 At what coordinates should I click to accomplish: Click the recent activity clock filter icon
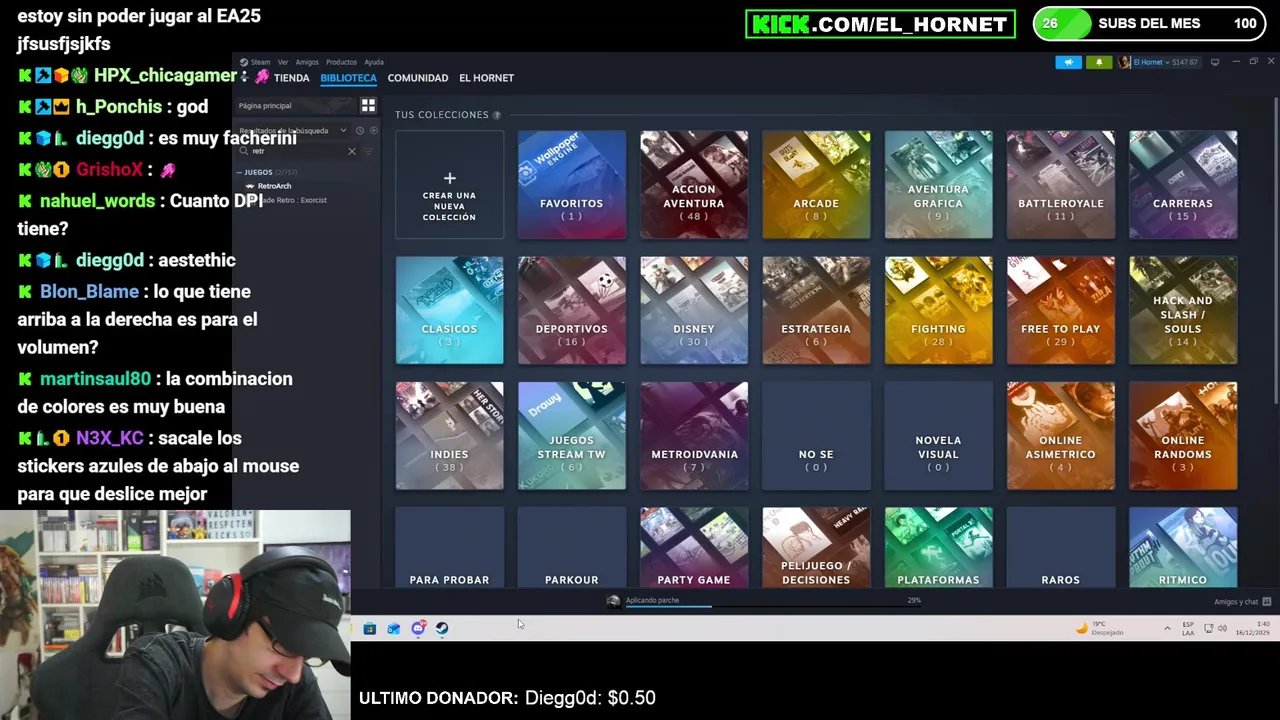[x=360, y=130]
